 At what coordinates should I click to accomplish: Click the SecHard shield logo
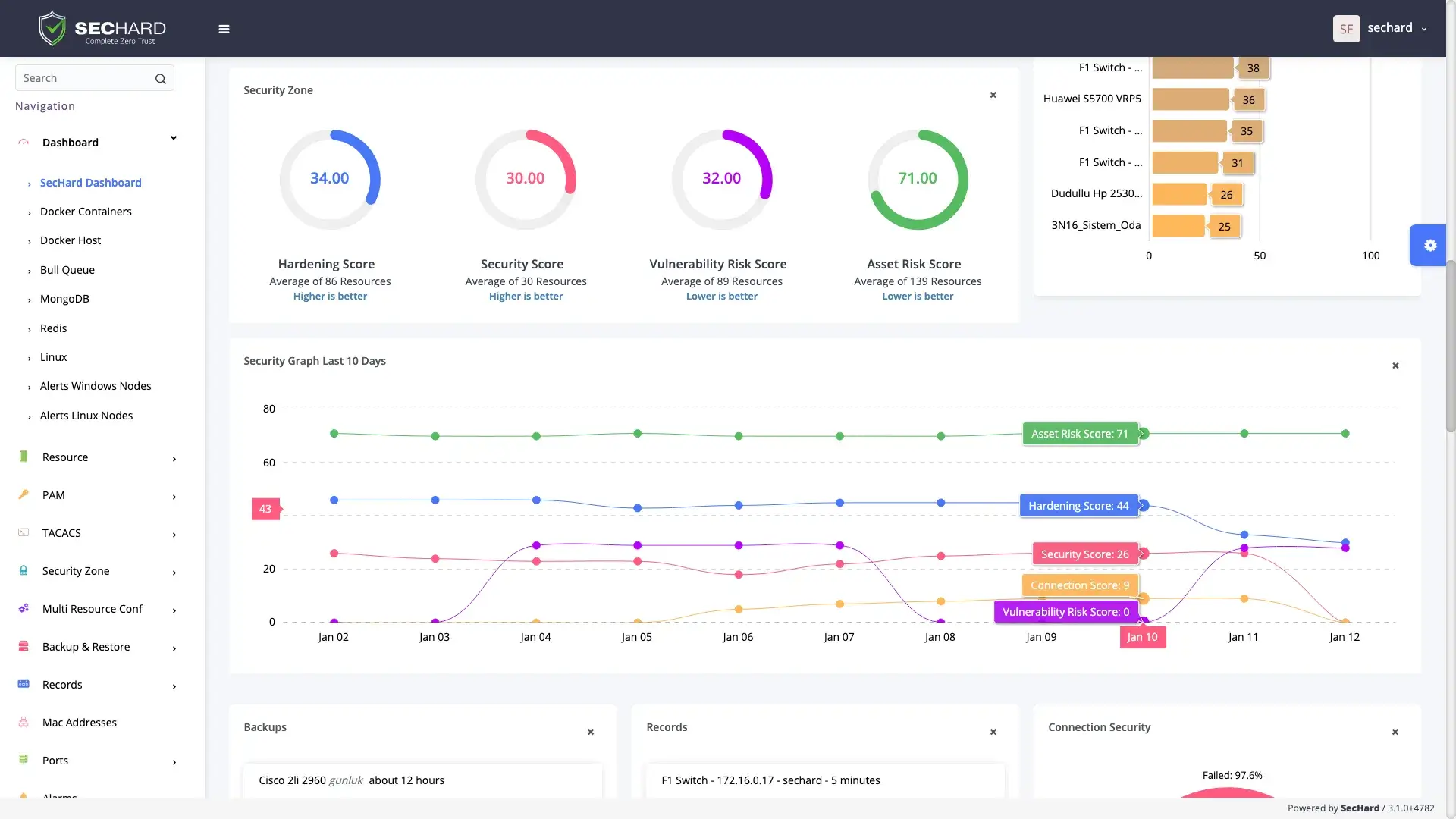pos(52,29)
